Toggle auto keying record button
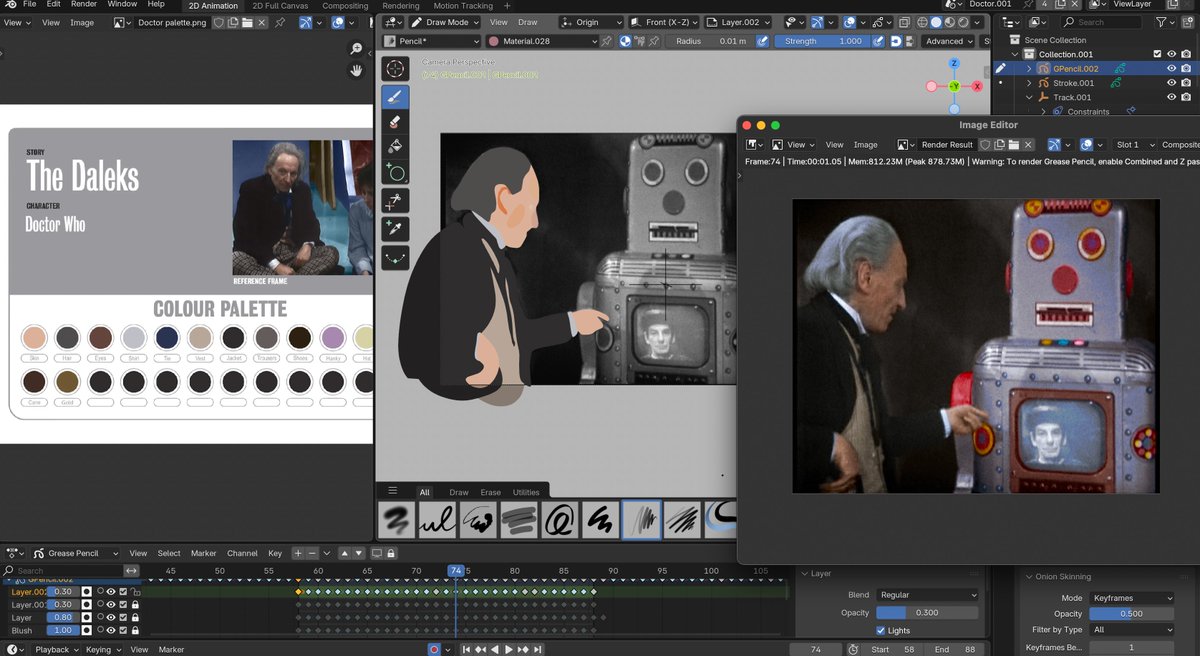The height and width of the screenshot is (656, 1200). click(434, 650)
